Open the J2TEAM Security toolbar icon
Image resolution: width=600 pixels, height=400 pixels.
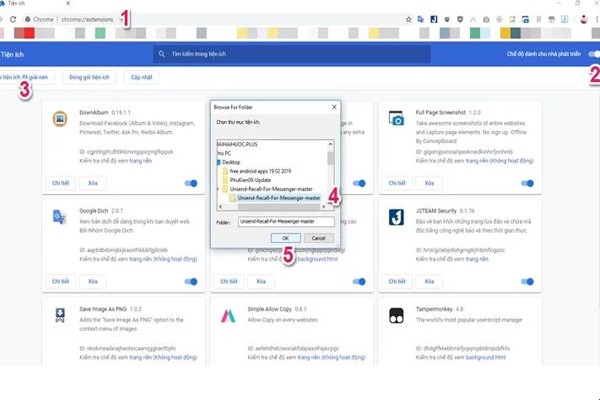(x=434, y=19)
